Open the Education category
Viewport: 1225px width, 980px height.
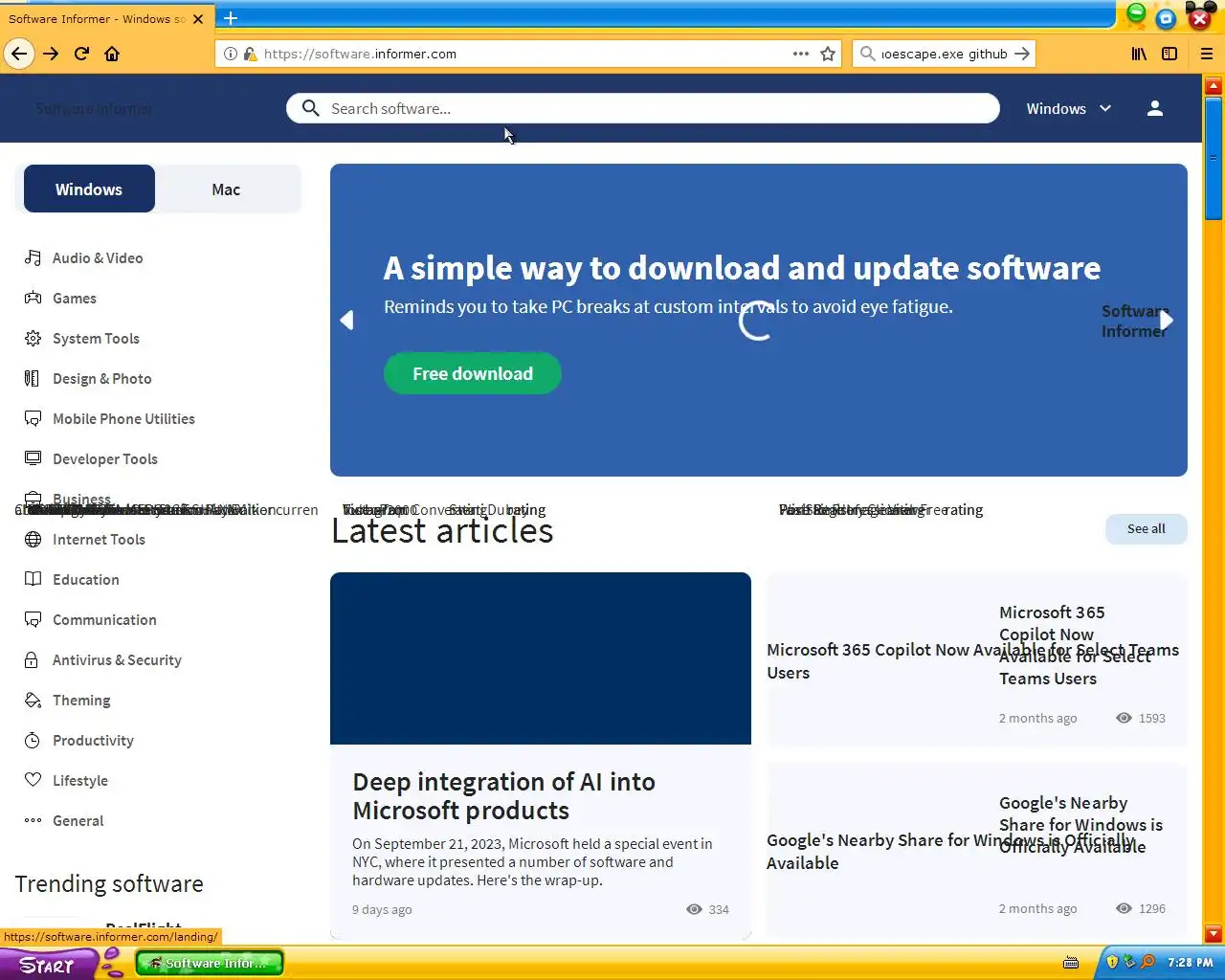(72, 580)
